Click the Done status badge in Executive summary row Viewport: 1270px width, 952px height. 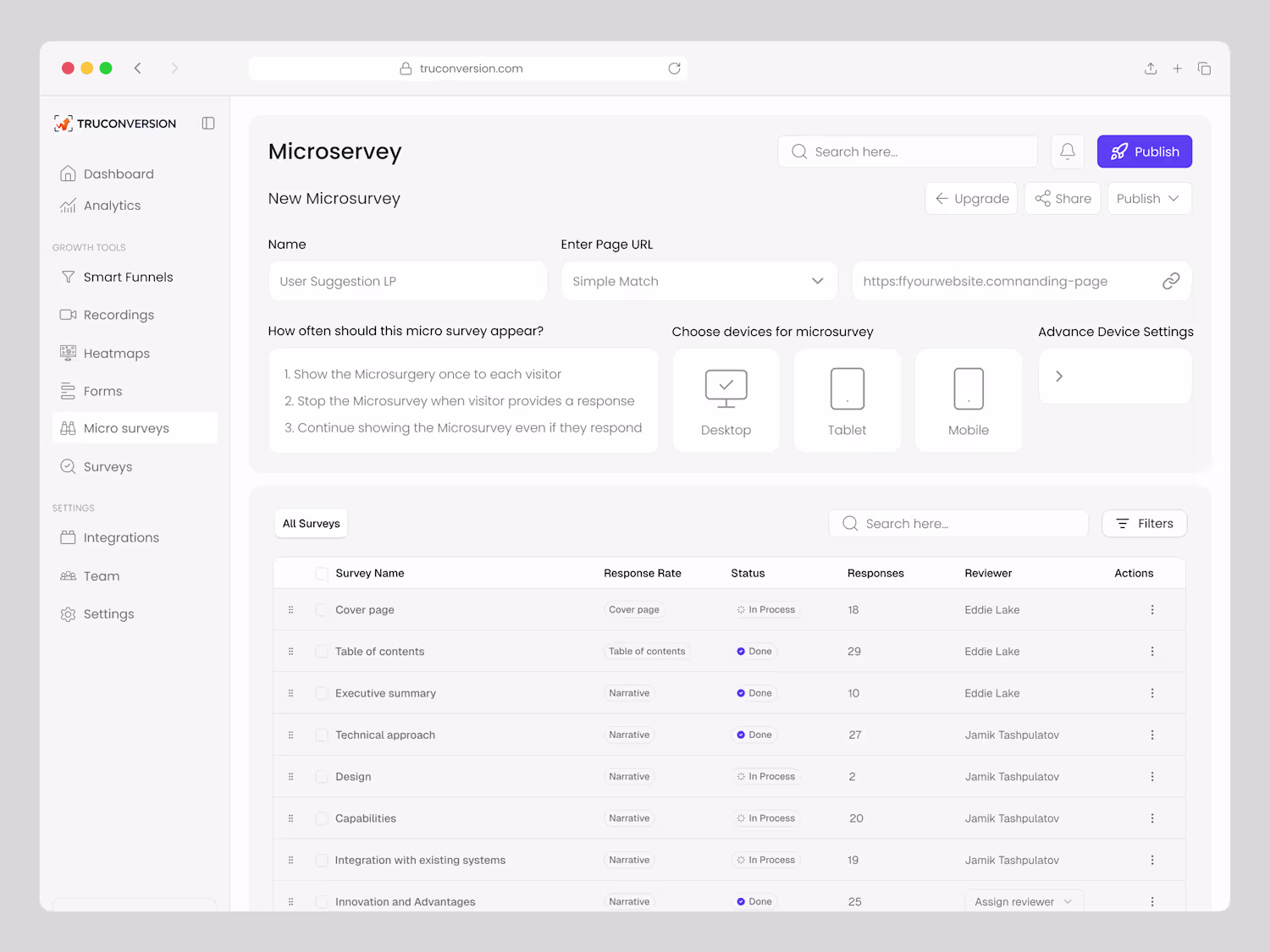pyautogui.click(x=754, y=693)
